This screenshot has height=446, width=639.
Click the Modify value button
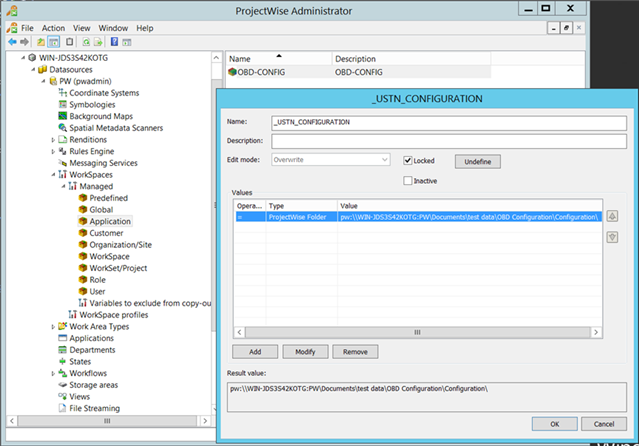click(x=305, y=351)
